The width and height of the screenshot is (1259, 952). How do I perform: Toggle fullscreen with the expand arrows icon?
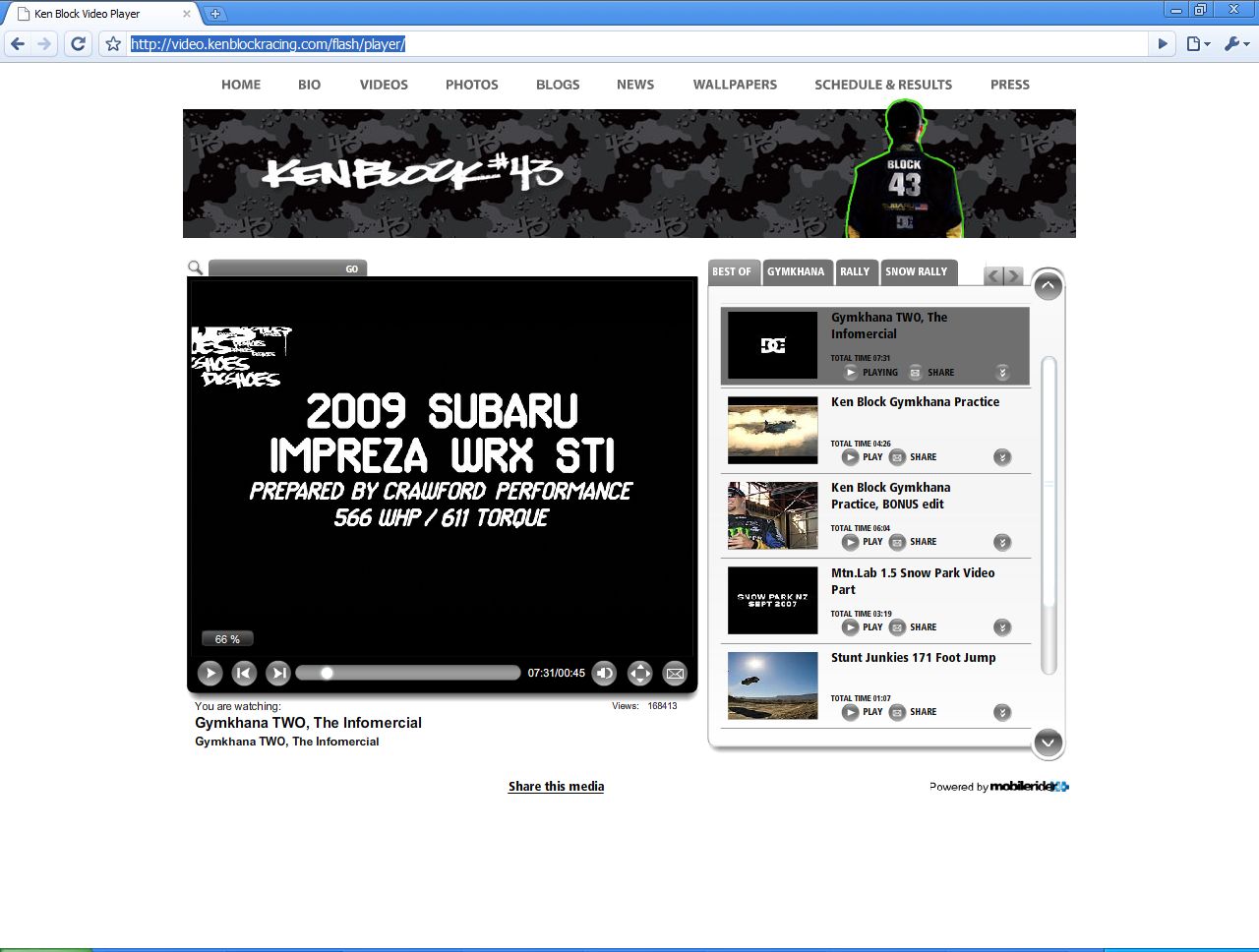point(639,673)
